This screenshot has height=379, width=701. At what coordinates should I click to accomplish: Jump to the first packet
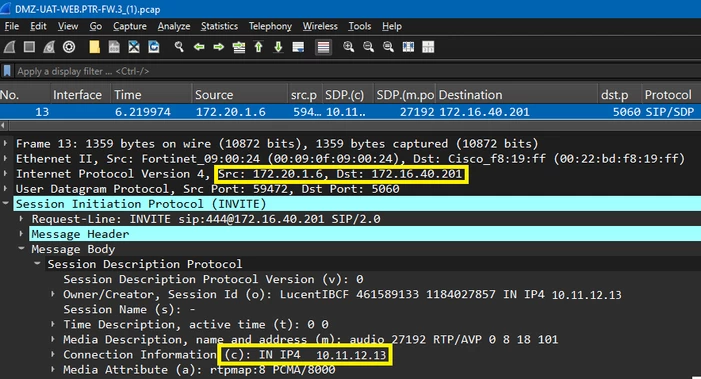pyautogui.click(x=258, y=47)
